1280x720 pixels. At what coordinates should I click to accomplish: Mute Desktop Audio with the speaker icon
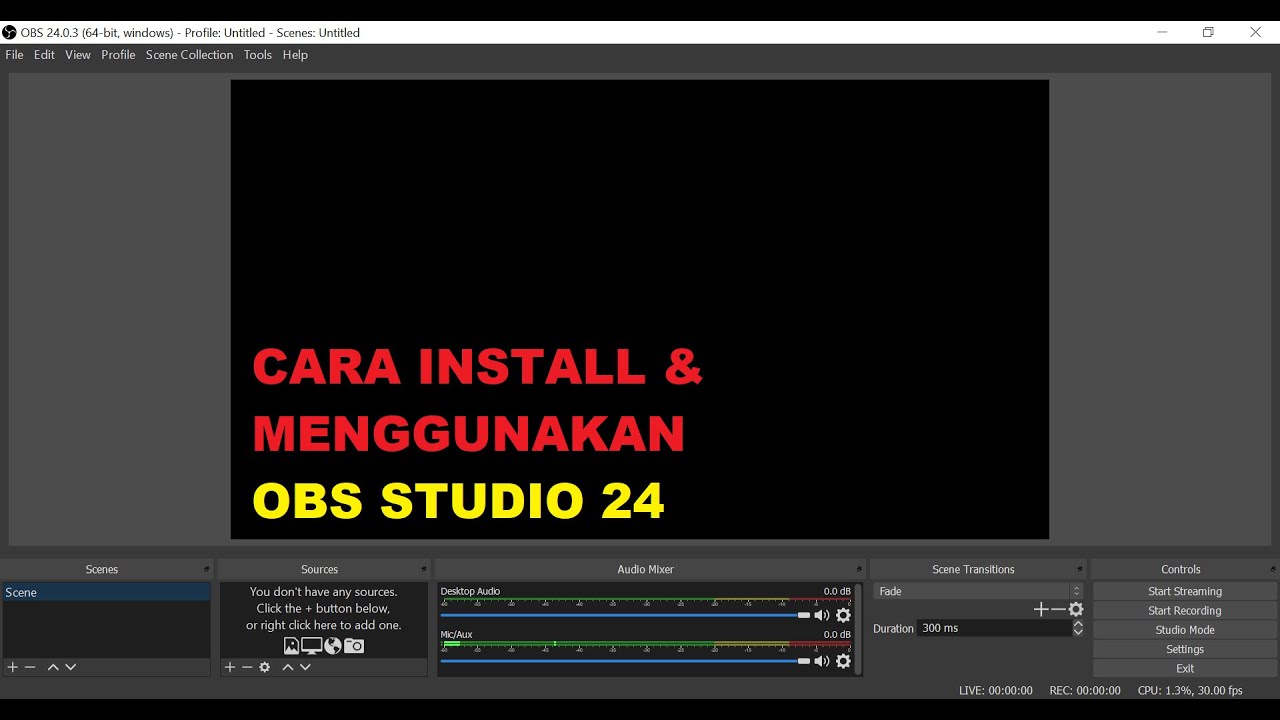(822, 615)
